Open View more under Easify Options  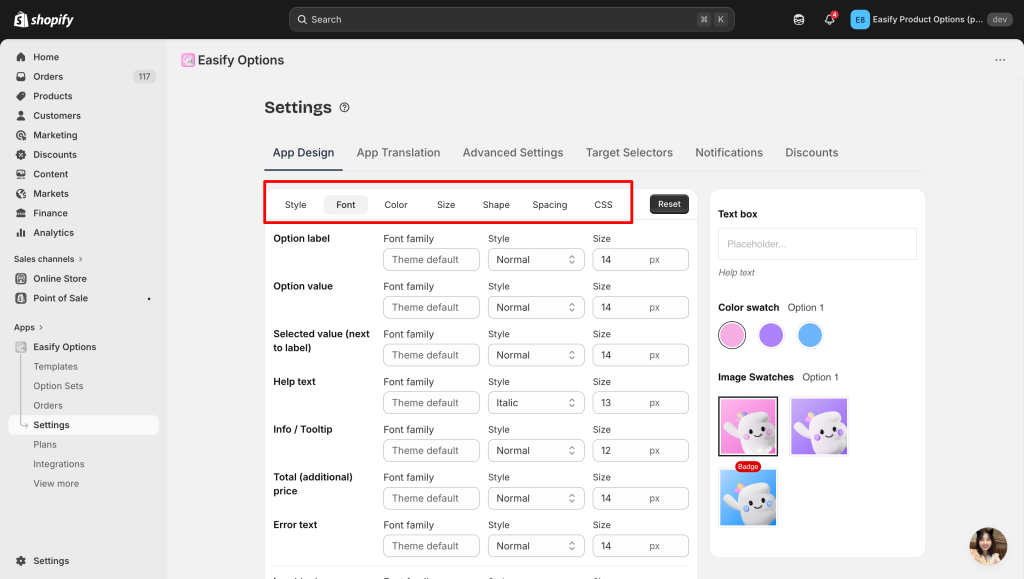pyautogui.click(x=56, y=484)
